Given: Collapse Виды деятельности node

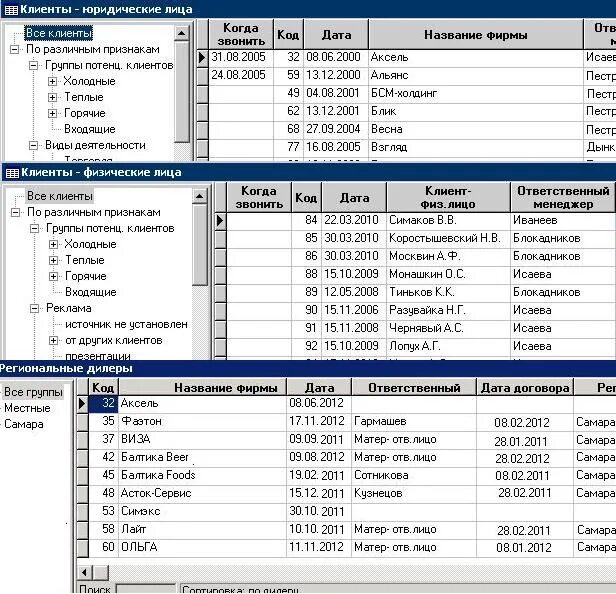Looking at the screenshot, I should pyautogui.click(x=33, y=145).
